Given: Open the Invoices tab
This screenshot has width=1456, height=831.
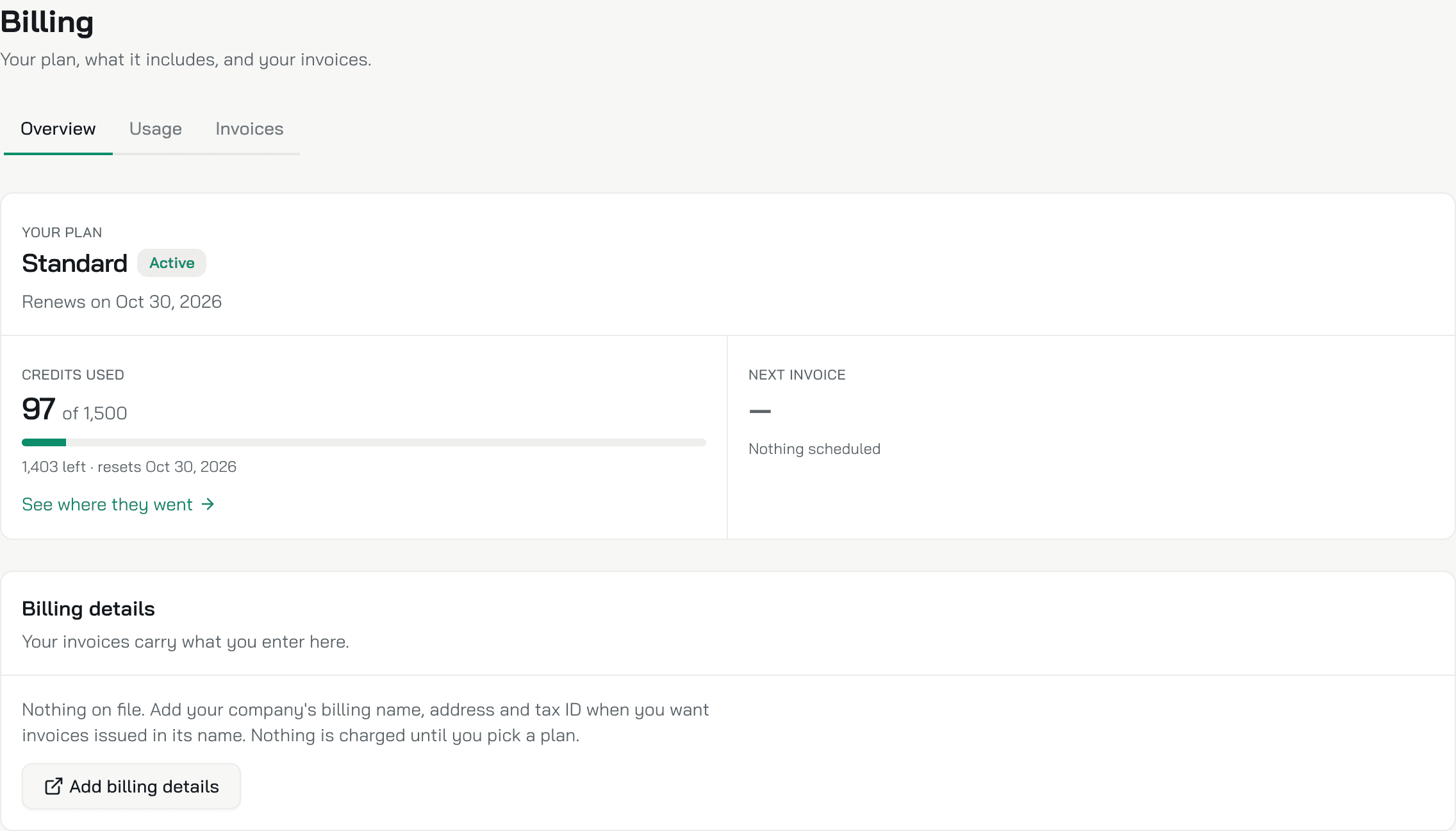Looking at the screenshot, I should 249,129.
